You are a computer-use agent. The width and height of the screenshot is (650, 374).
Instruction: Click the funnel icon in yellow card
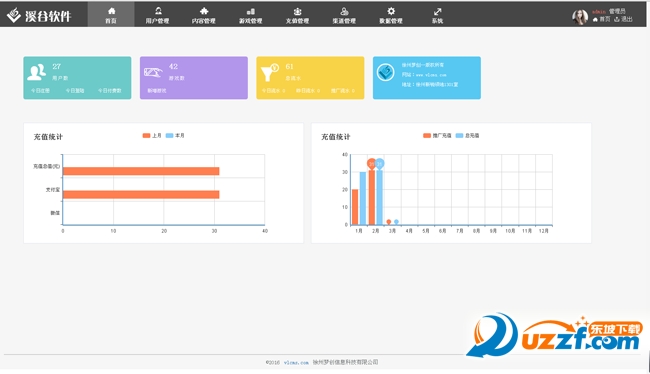(x=269, y=72)
